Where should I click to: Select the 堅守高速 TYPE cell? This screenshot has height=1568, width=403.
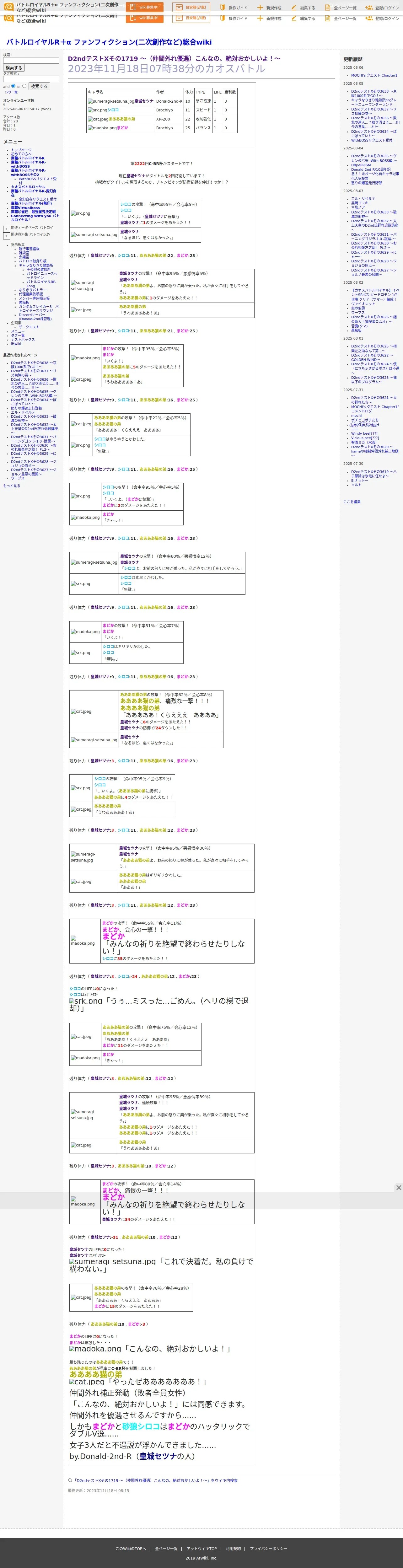203,102
